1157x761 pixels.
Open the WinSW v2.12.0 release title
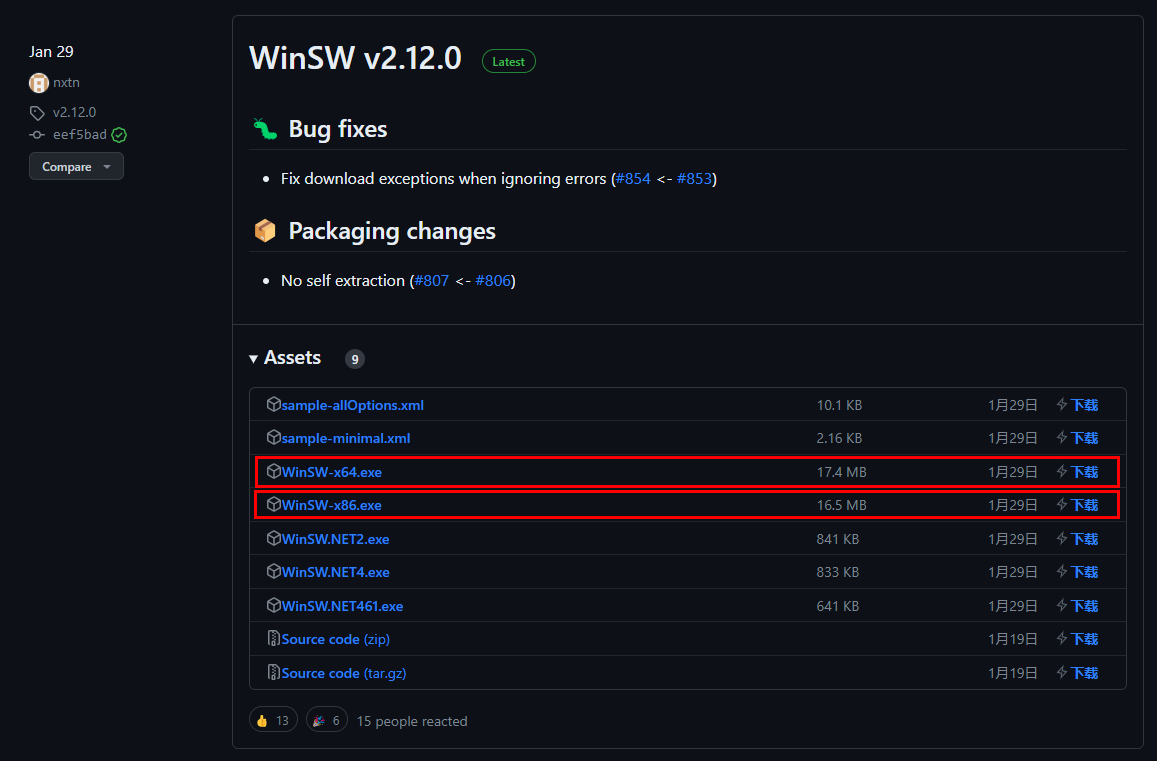pos(355,58)
